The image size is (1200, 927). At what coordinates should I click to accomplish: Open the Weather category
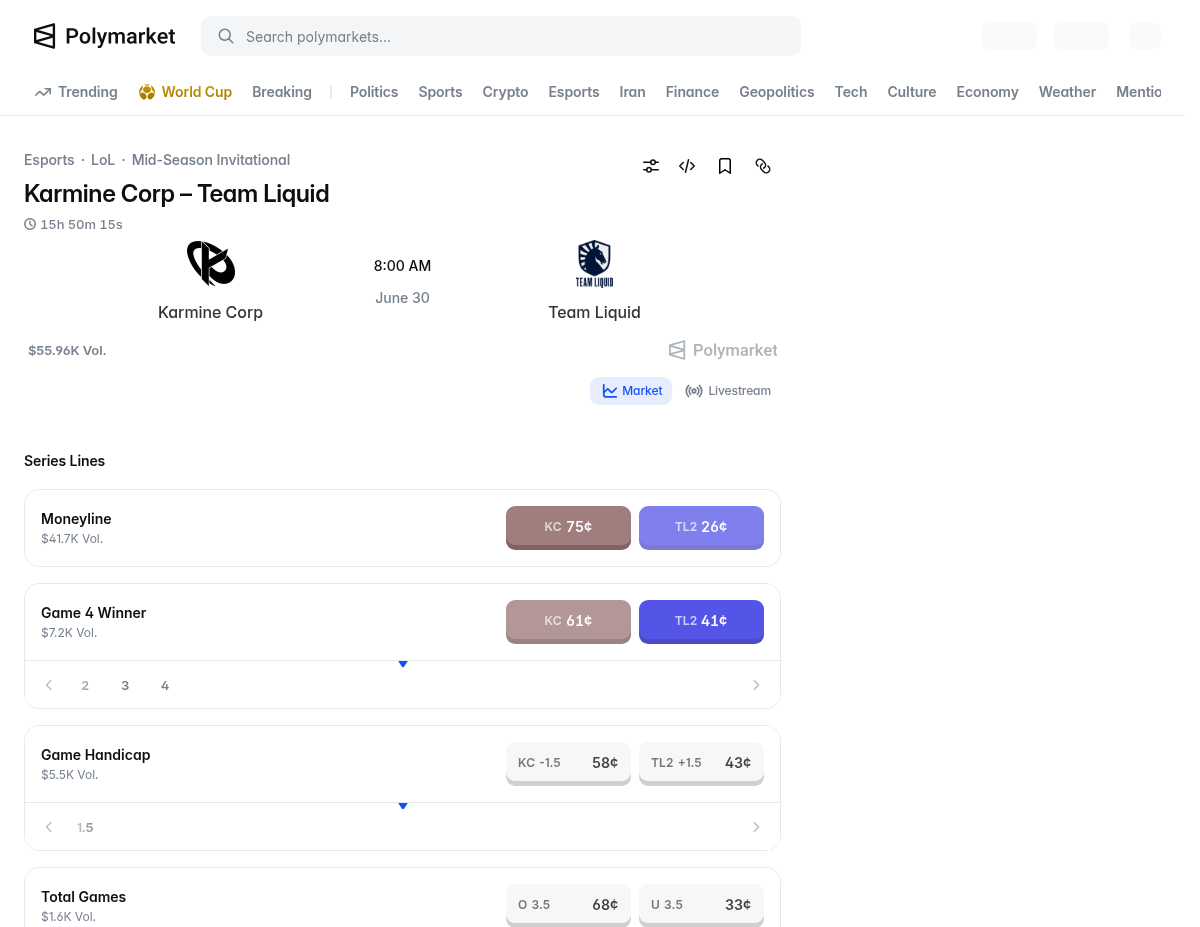[1067, 92]
